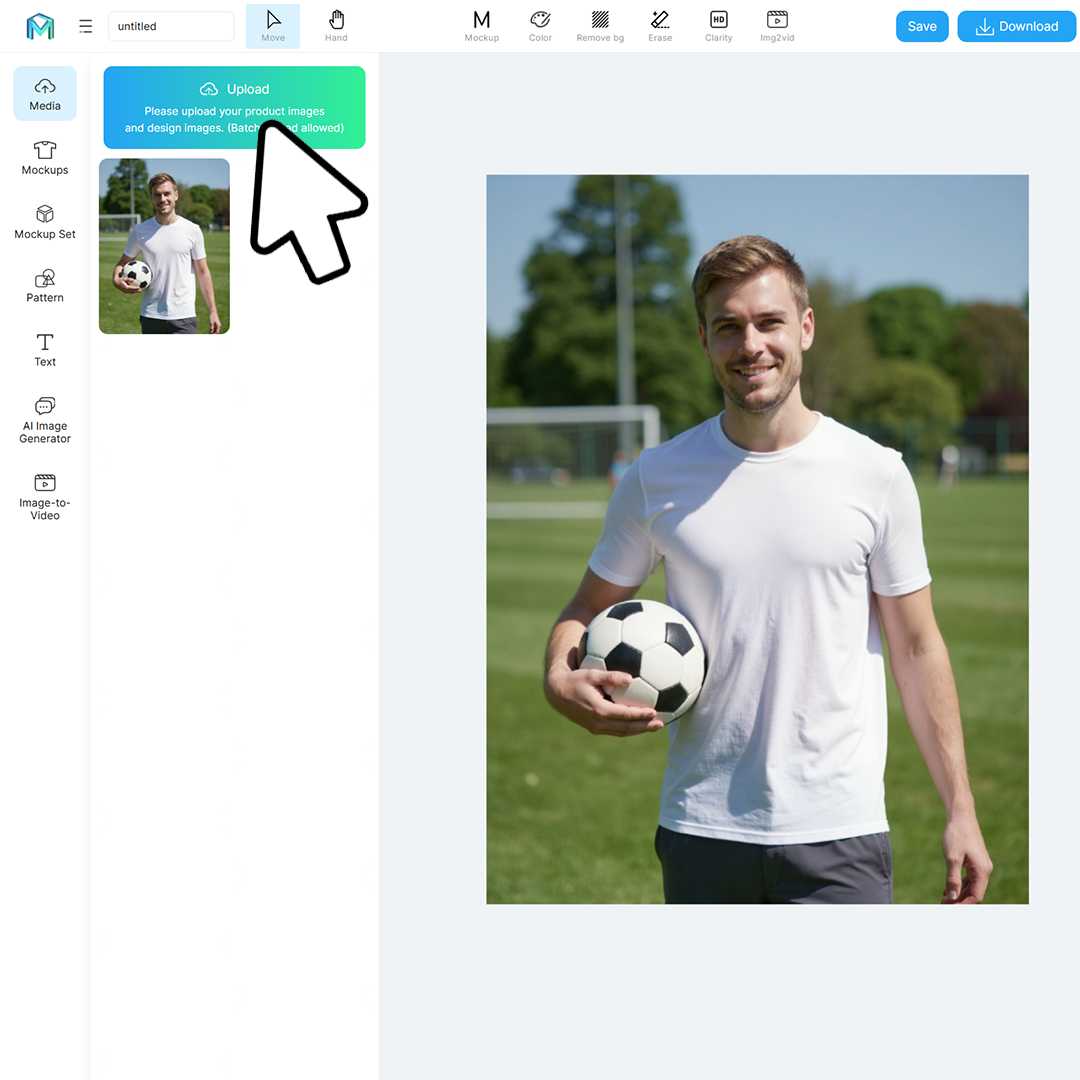Open the hamburger menu
Screen dimensions: 1080x1080
tap(85, 26)
